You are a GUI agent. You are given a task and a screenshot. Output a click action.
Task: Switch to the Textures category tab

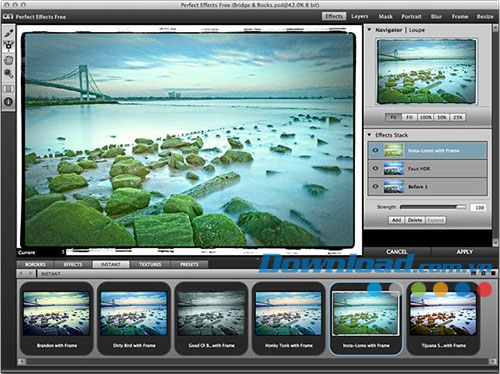pos(150,264)
